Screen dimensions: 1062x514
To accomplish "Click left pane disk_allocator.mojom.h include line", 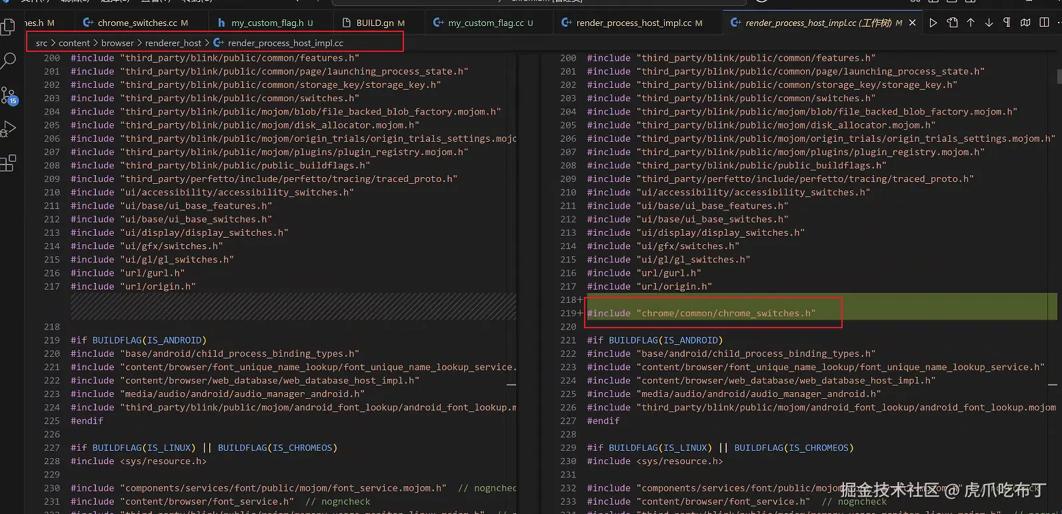I will 245,125.
